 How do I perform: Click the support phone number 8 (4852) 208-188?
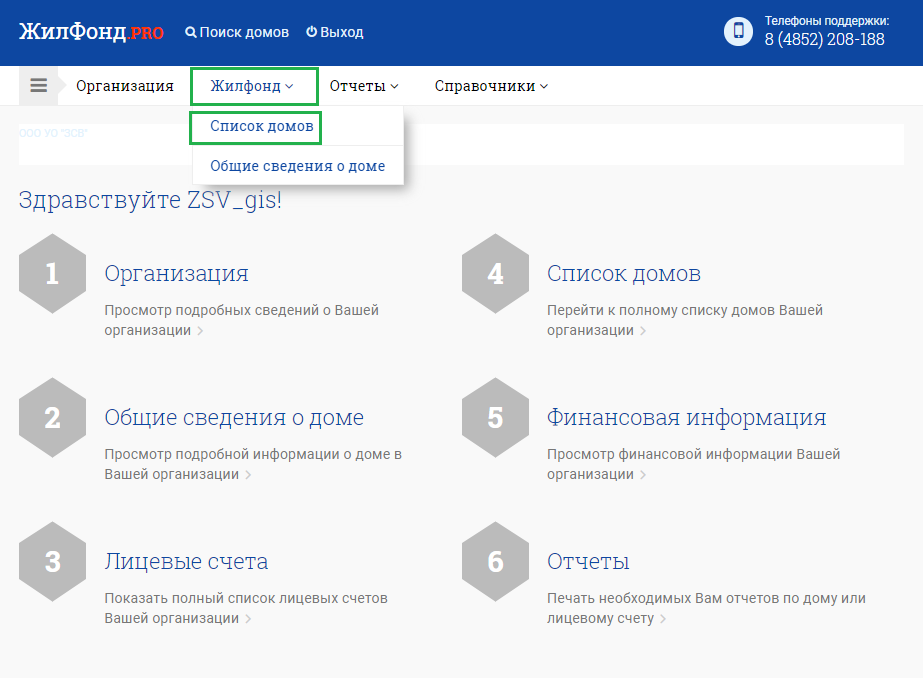pos(824,40)
